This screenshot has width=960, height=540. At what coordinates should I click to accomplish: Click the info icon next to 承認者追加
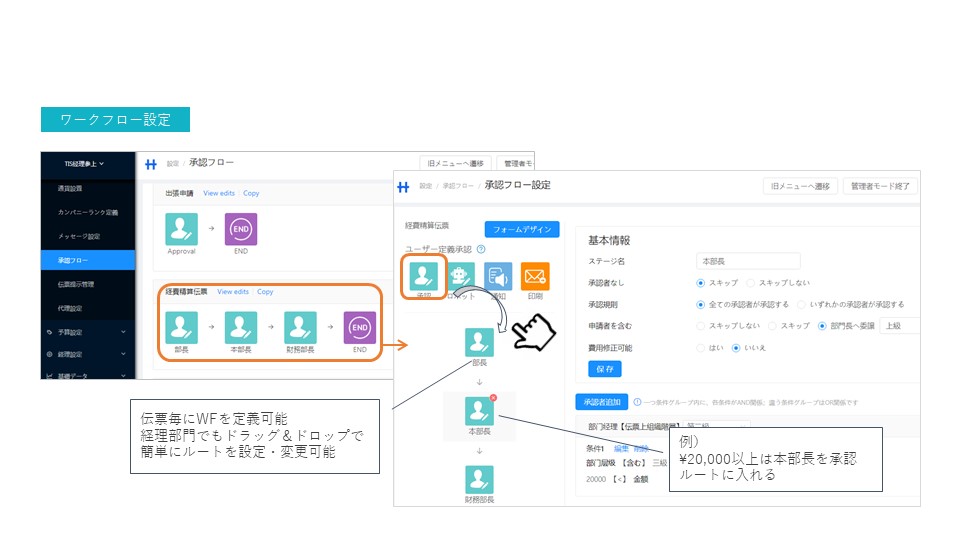[x=637, y=402]
